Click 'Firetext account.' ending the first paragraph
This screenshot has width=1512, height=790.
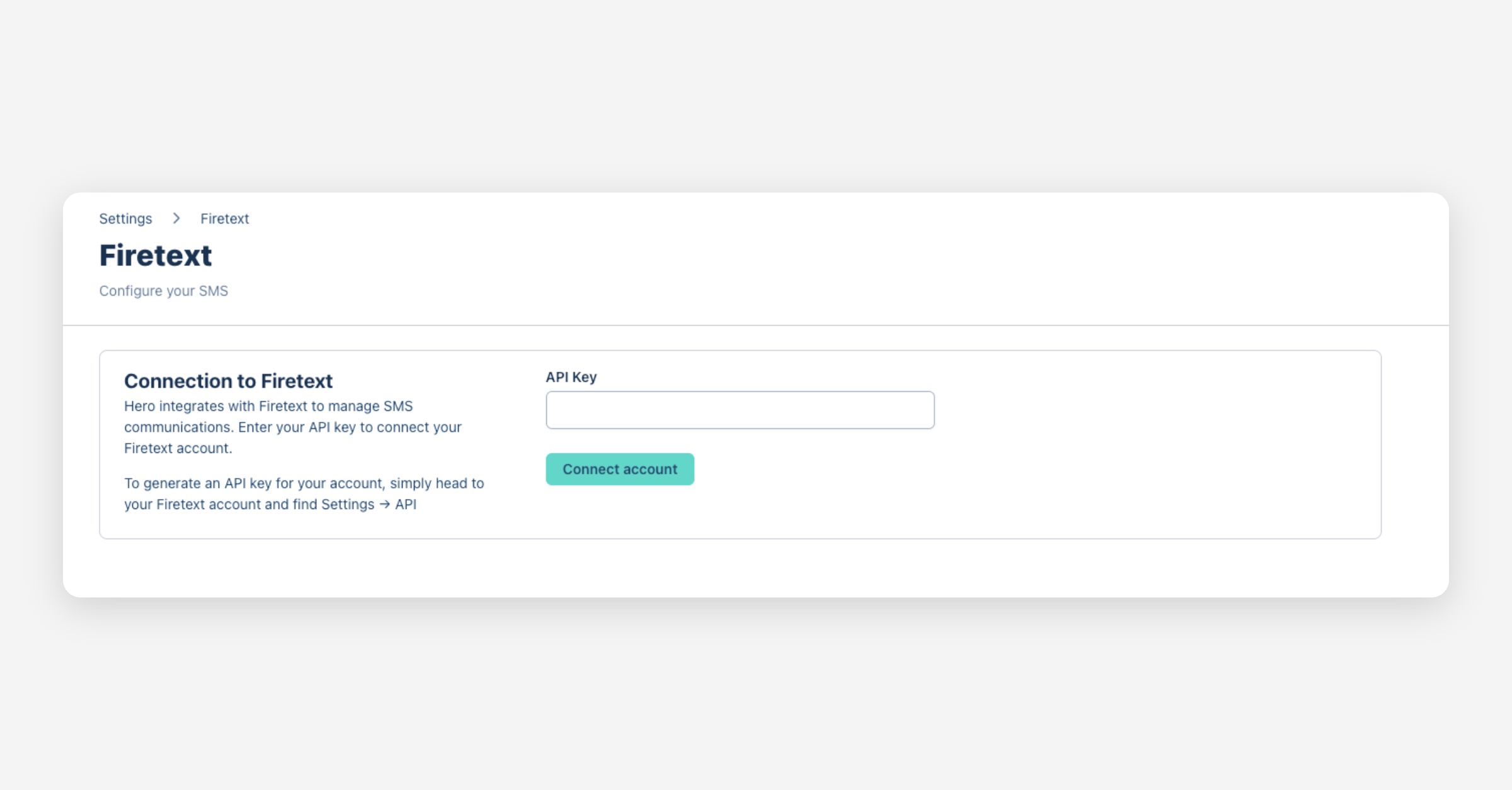point(178,449)
